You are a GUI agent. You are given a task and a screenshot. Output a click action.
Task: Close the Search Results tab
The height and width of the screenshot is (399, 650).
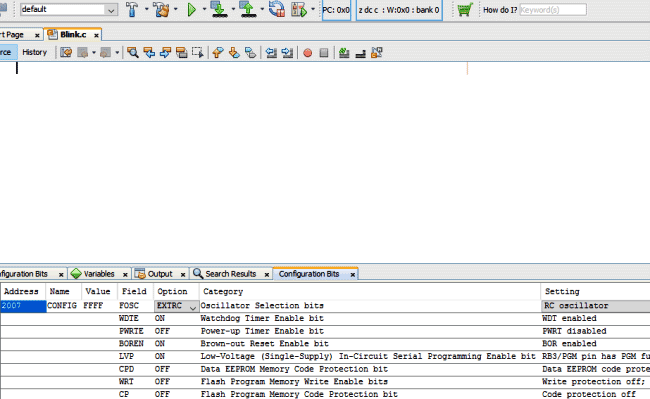[267, 274]
